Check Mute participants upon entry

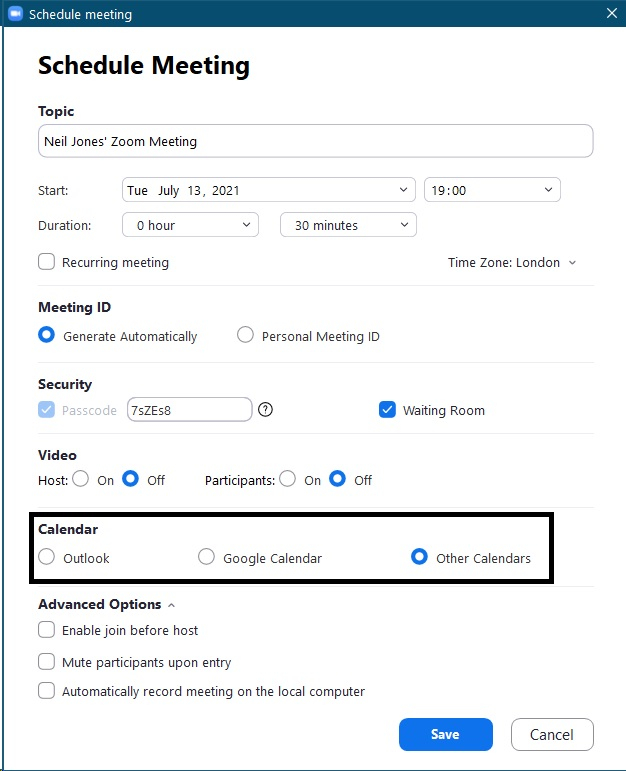[47, 661]
